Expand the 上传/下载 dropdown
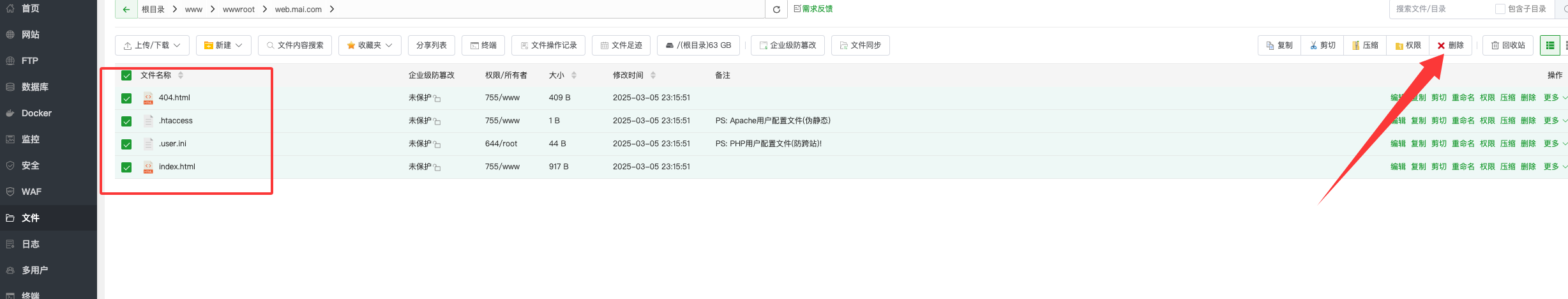1568x299 pixels. click(x=152, y=45)
